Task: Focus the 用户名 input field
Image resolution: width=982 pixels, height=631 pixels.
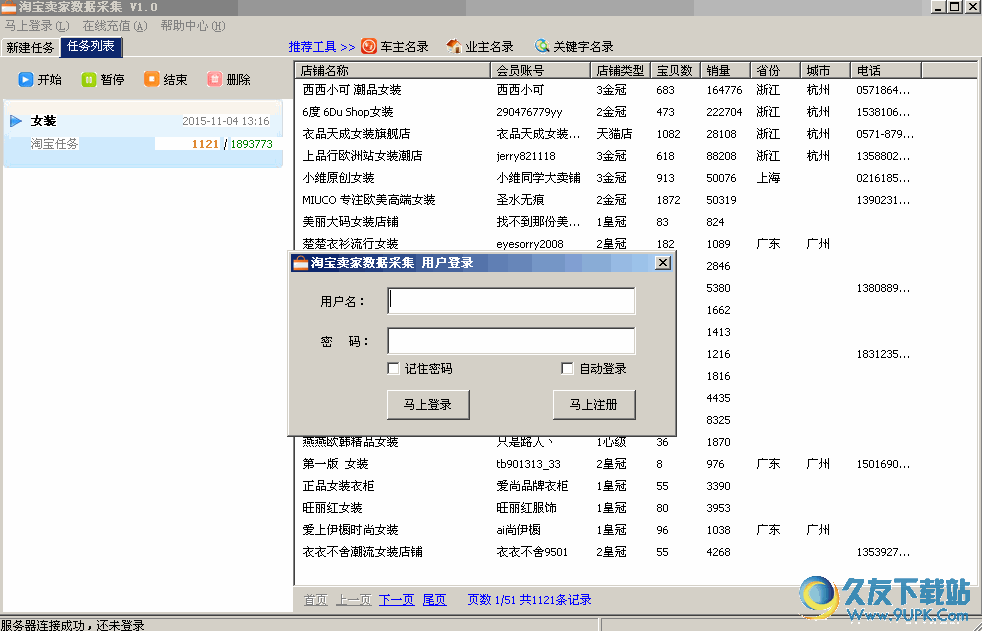Action: (x=511, y=301)
